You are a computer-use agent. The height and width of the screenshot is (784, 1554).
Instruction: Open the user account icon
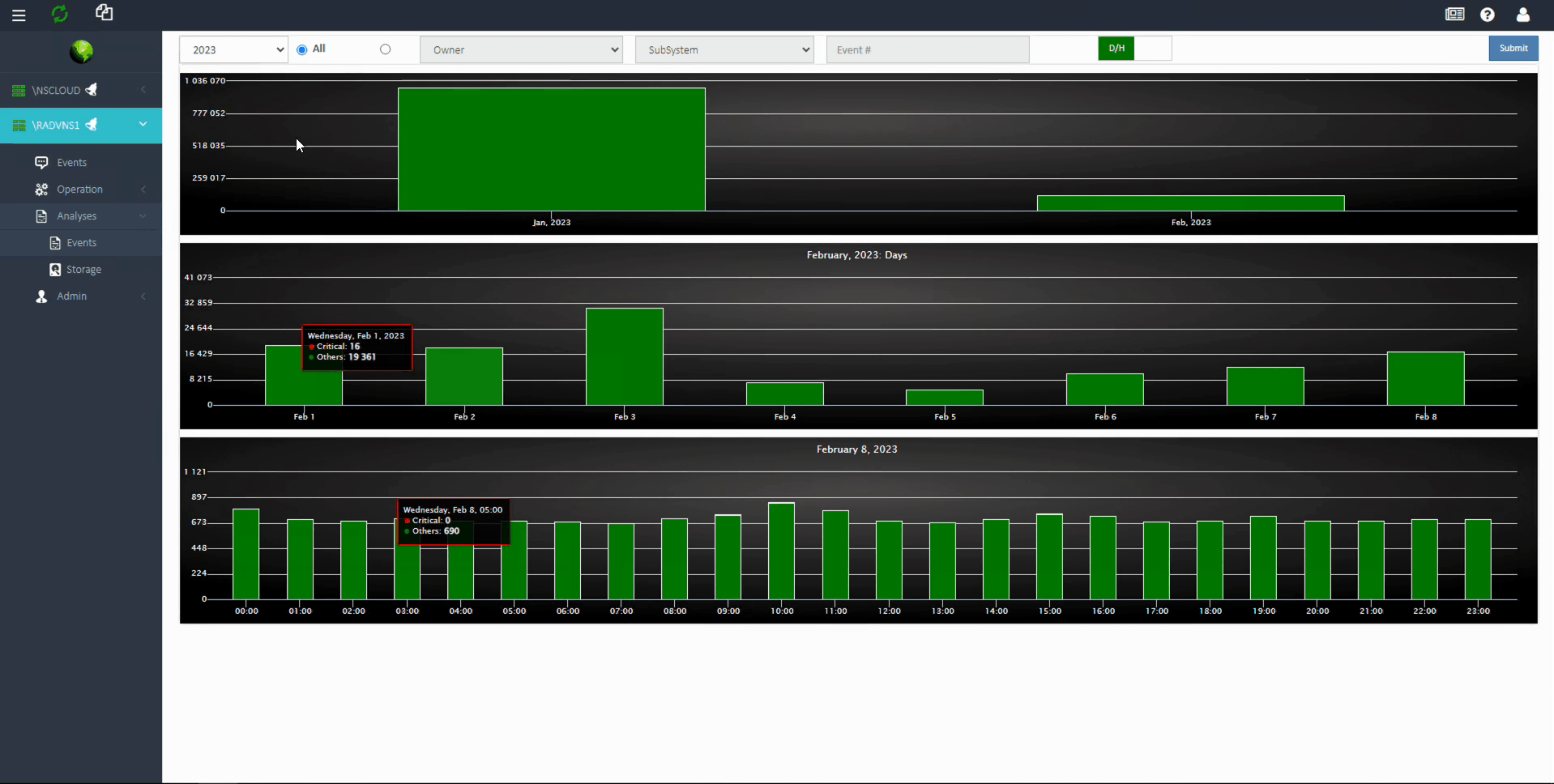[x=1523, y=15]
